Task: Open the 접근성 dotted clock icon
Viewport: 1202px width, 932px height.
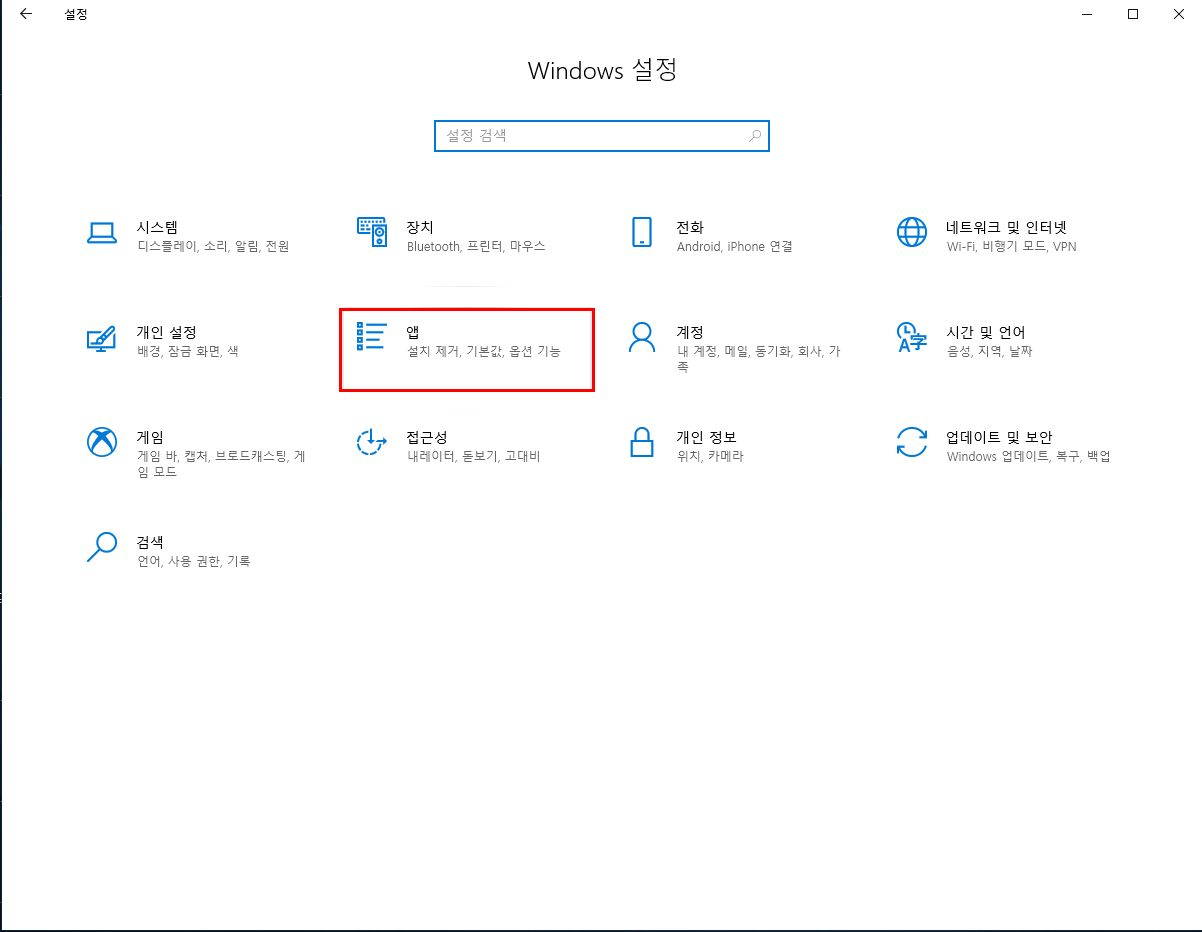Action: 372,442
